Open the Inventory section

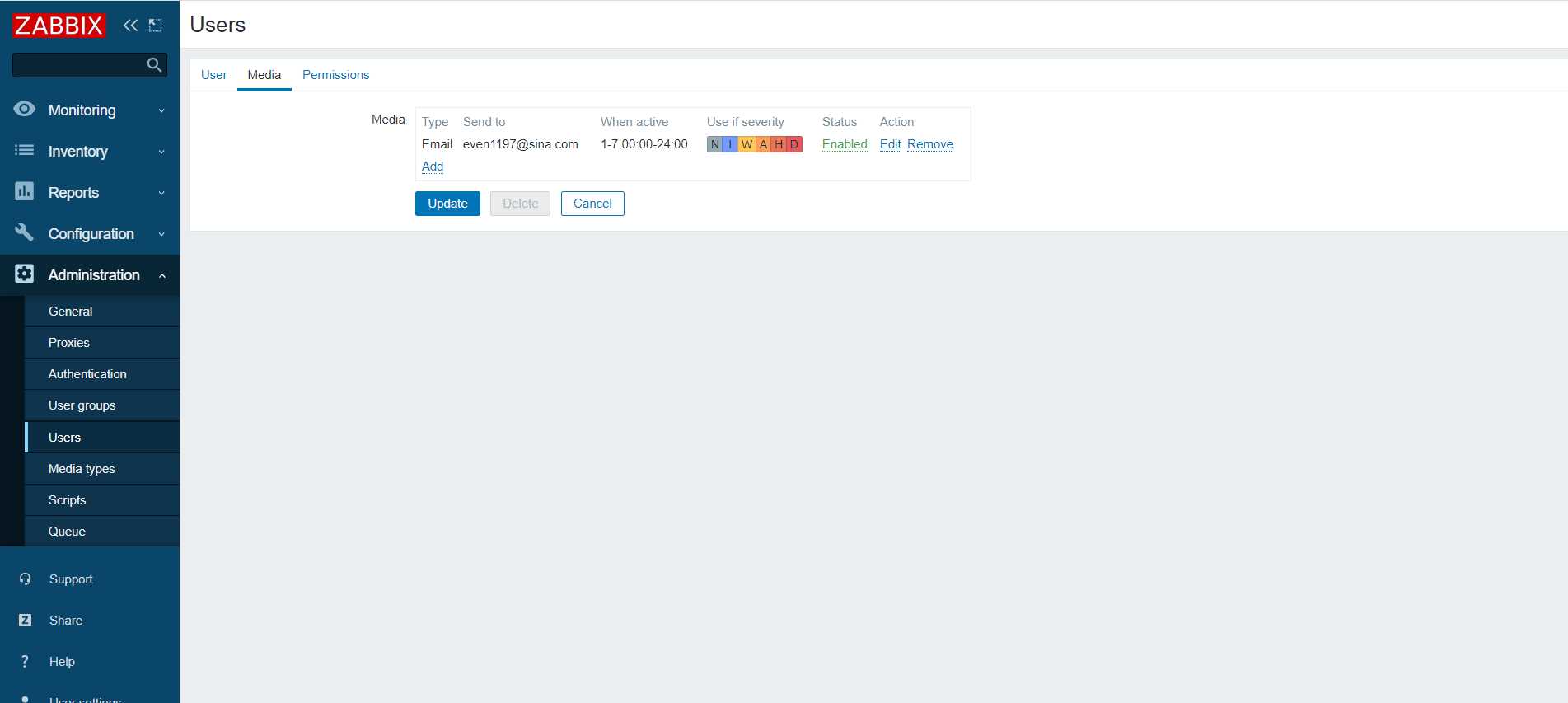(90, 152)
